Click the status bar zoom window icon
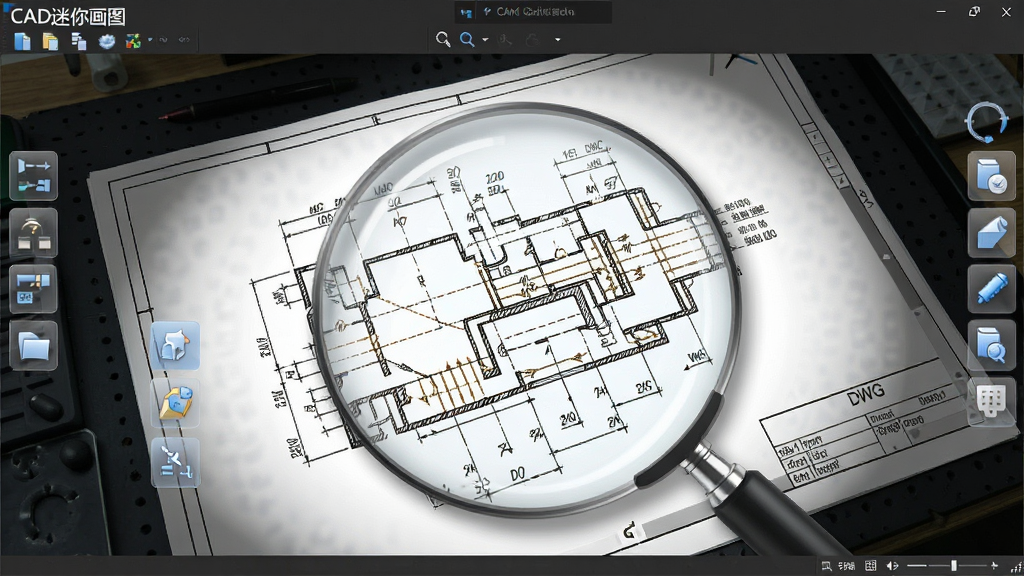 click(826, 566)
